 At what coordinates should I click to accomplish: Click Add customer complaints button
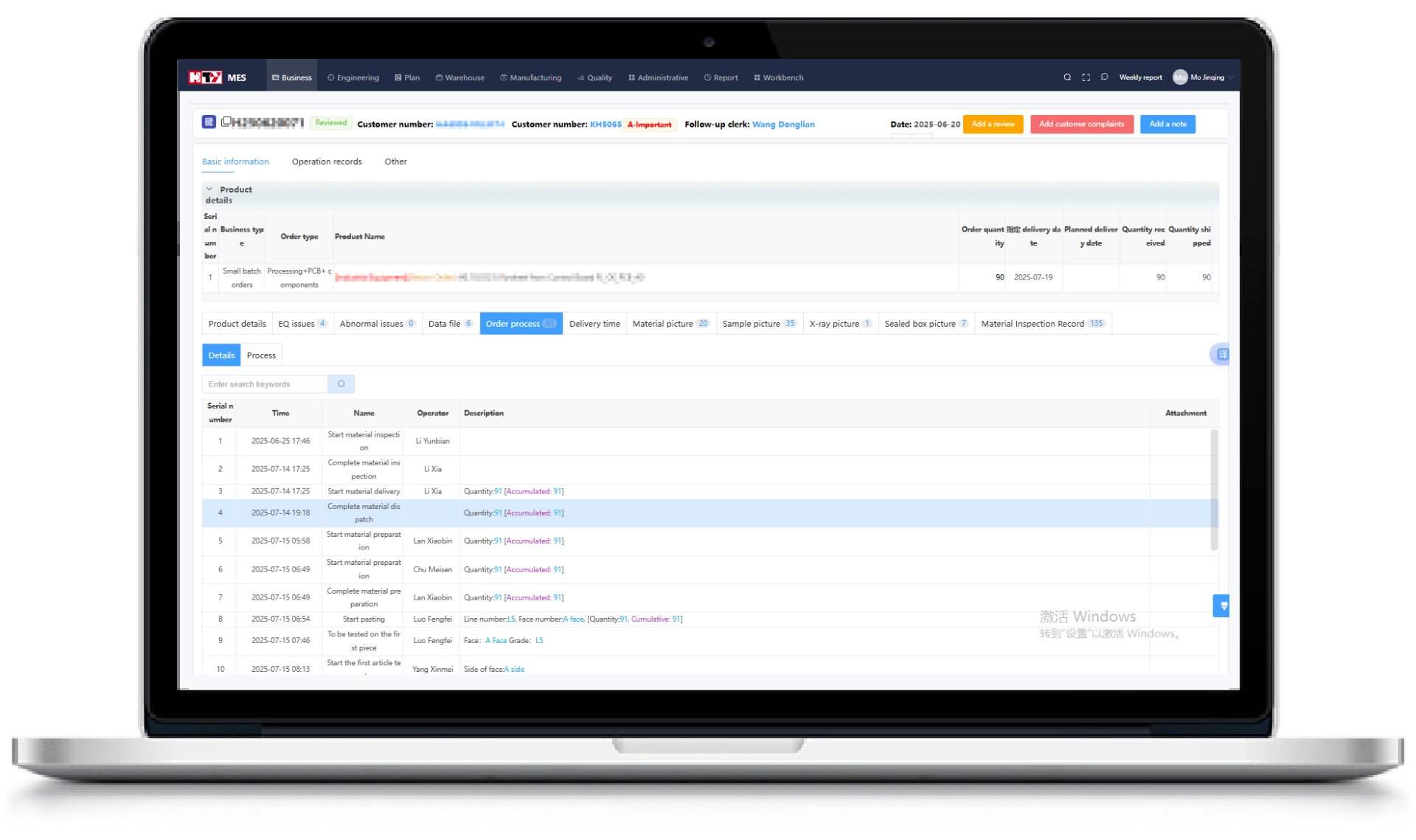coord(1081,124)
